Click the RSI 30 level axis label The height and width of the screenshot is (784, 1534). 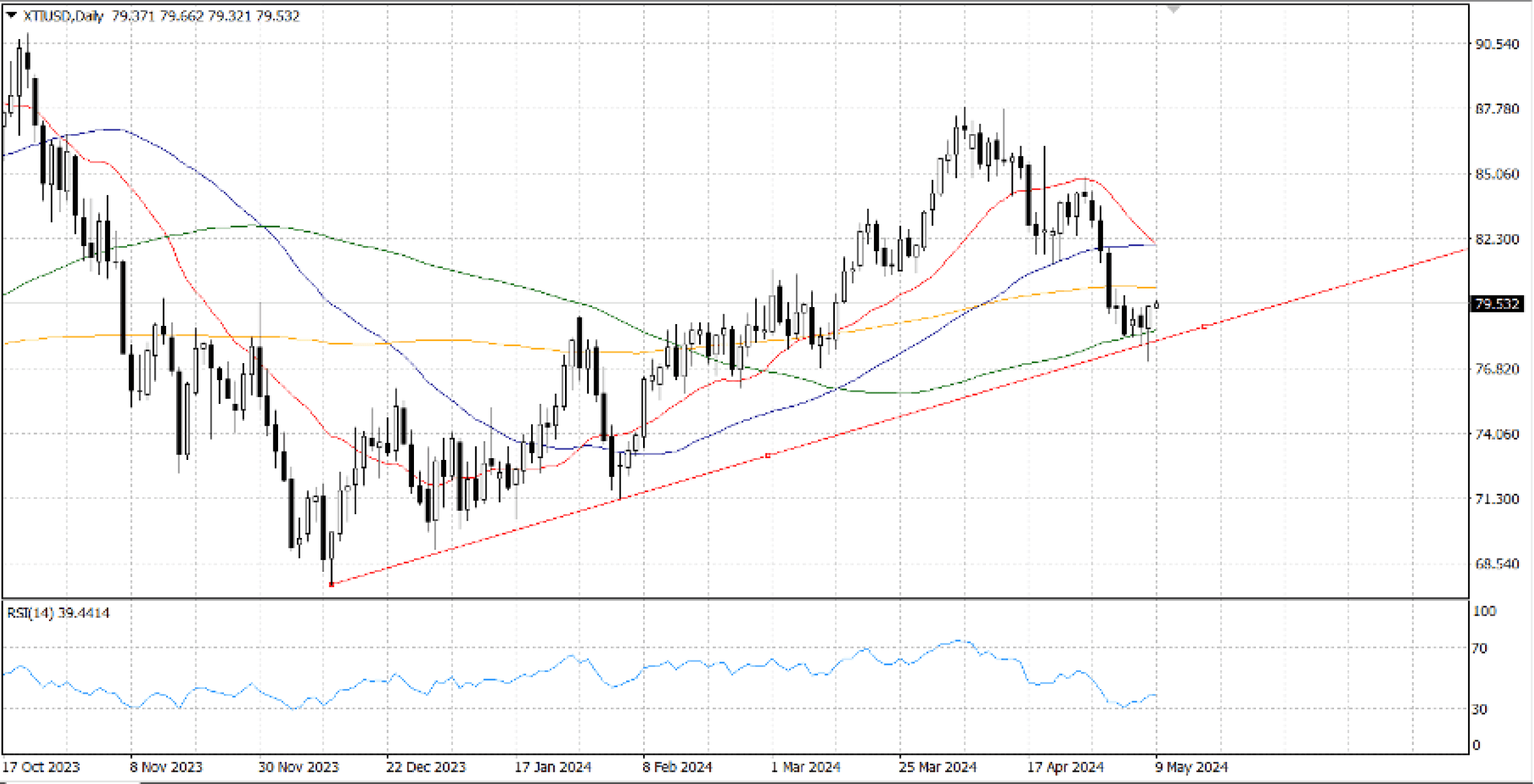point(1479,709)
